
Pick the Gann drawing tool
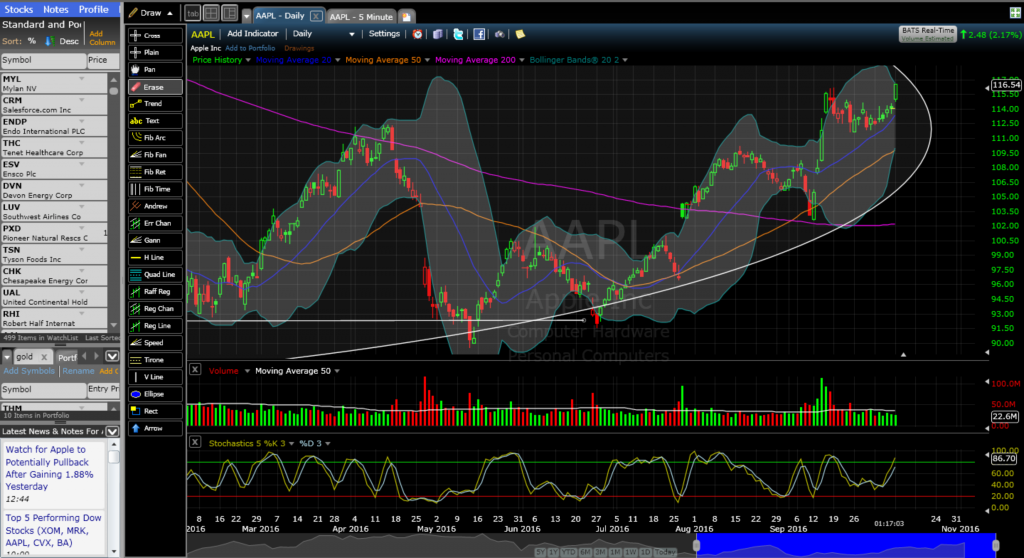(x=155, y=240)
